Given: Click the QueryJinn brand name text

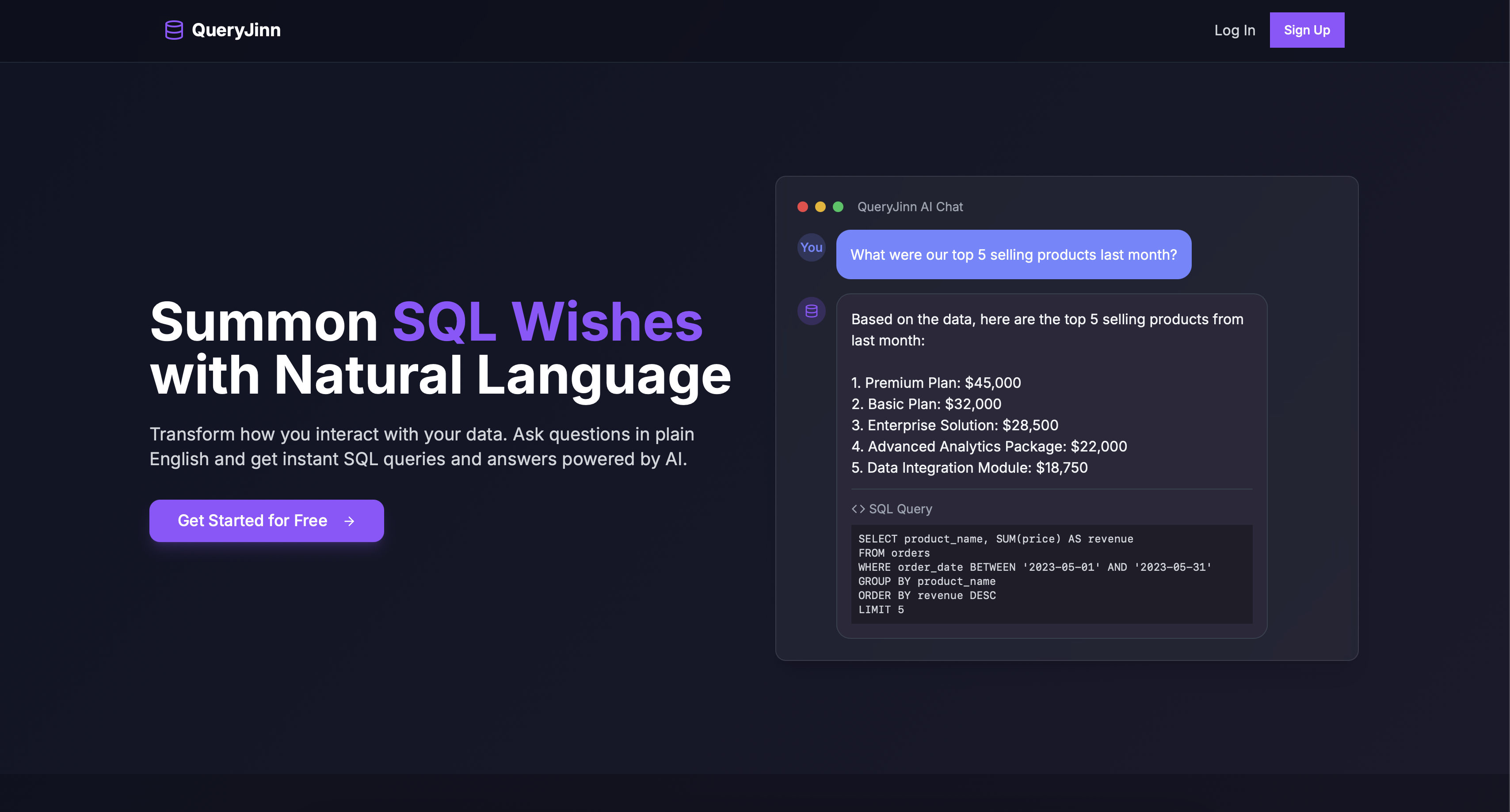Looking at the screenshot, I should pyautogui.click(x=236, y=30).
